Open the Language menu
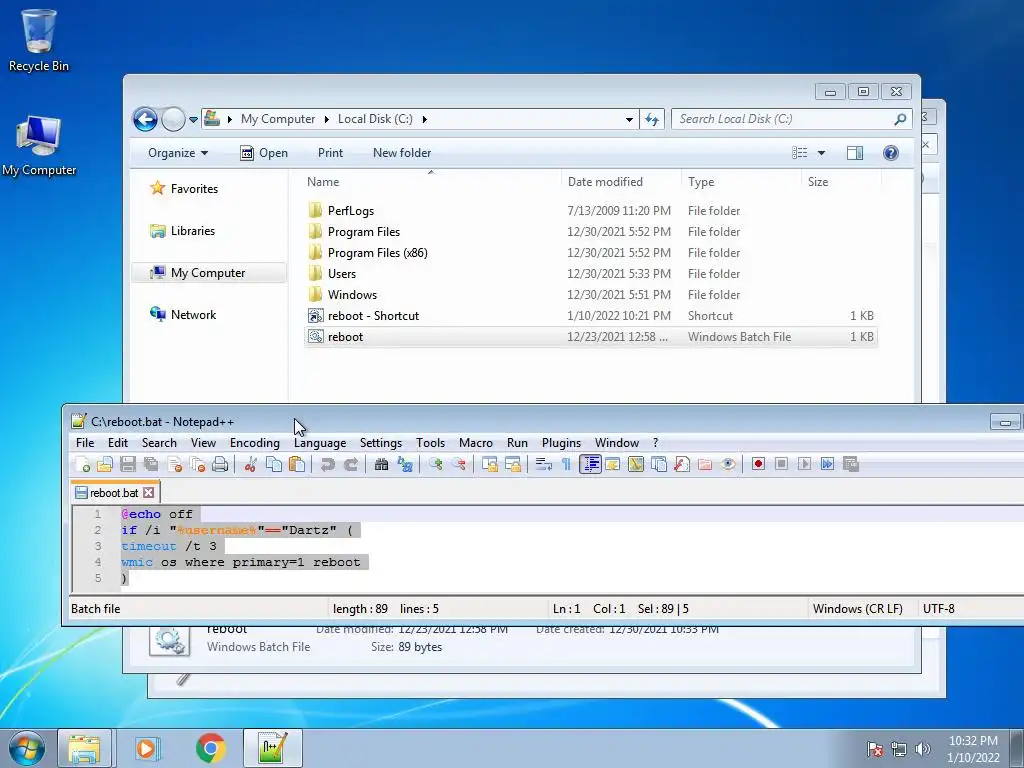Image resolution: width=1024 pixels, height=768 pixels. 320,443
